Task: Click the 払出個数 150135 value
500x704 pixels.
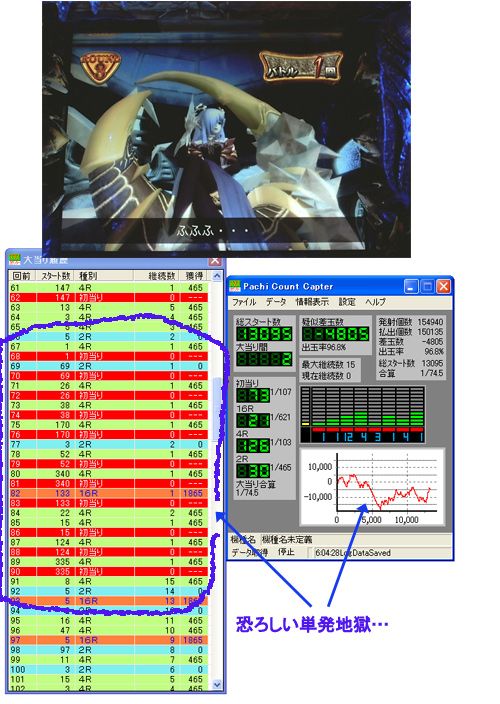Action: (430, 332)
